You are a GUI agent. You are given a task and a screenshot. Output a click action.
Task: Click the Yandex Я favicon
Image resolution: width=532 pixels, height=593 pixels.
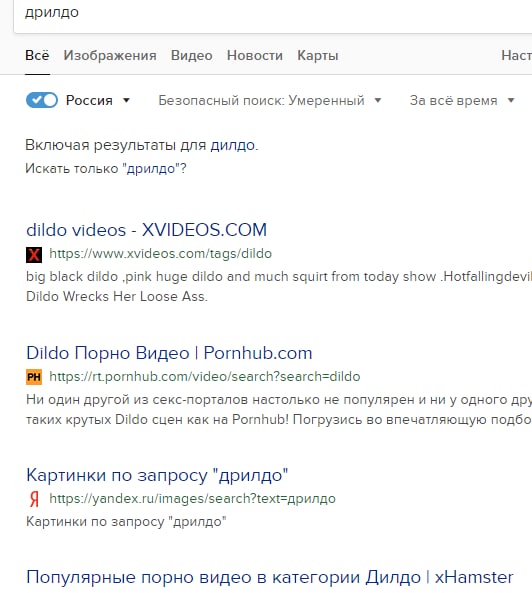coord(34,499)
